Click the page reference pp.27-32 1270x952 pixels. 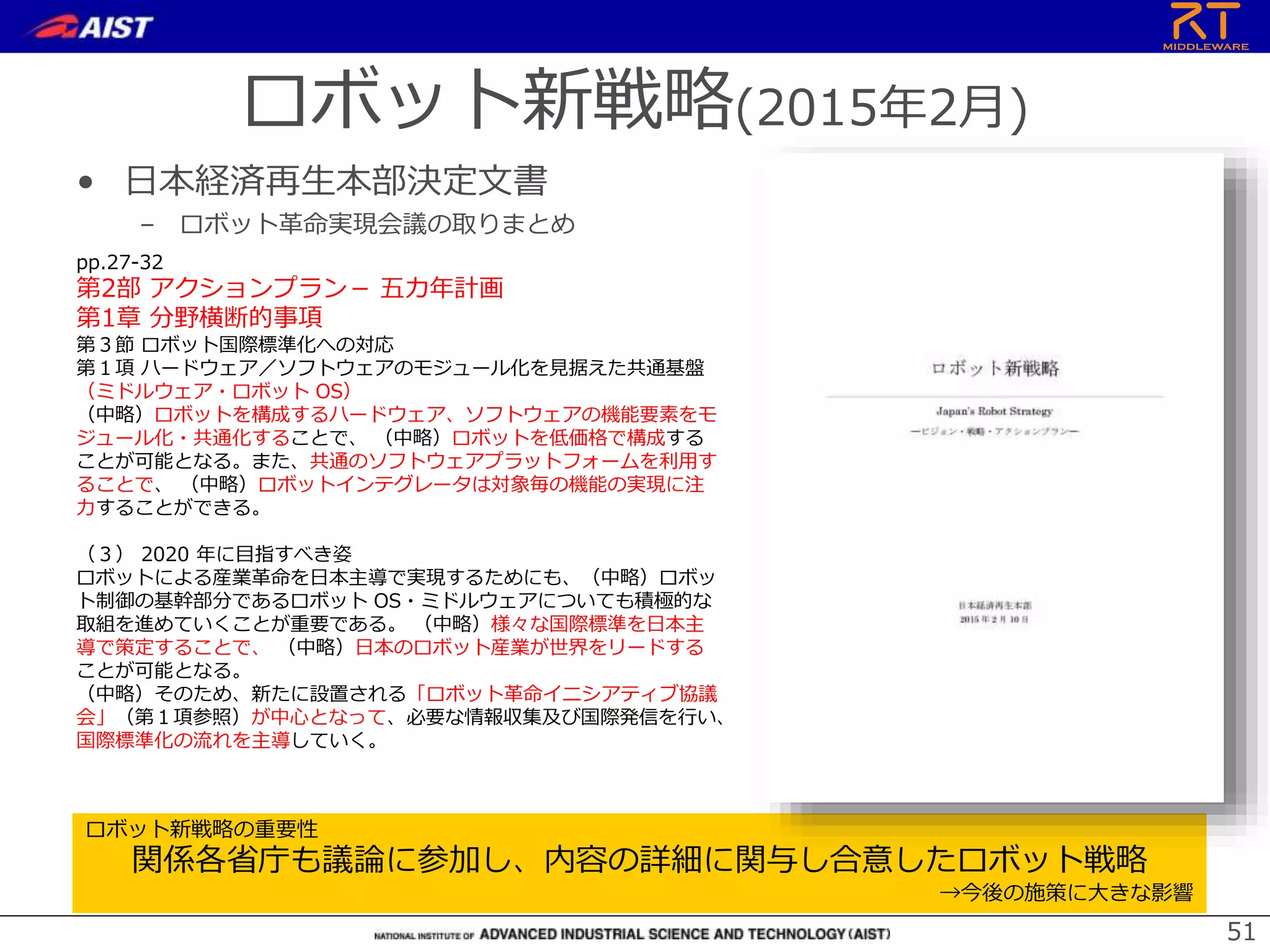tap(120, 262)
